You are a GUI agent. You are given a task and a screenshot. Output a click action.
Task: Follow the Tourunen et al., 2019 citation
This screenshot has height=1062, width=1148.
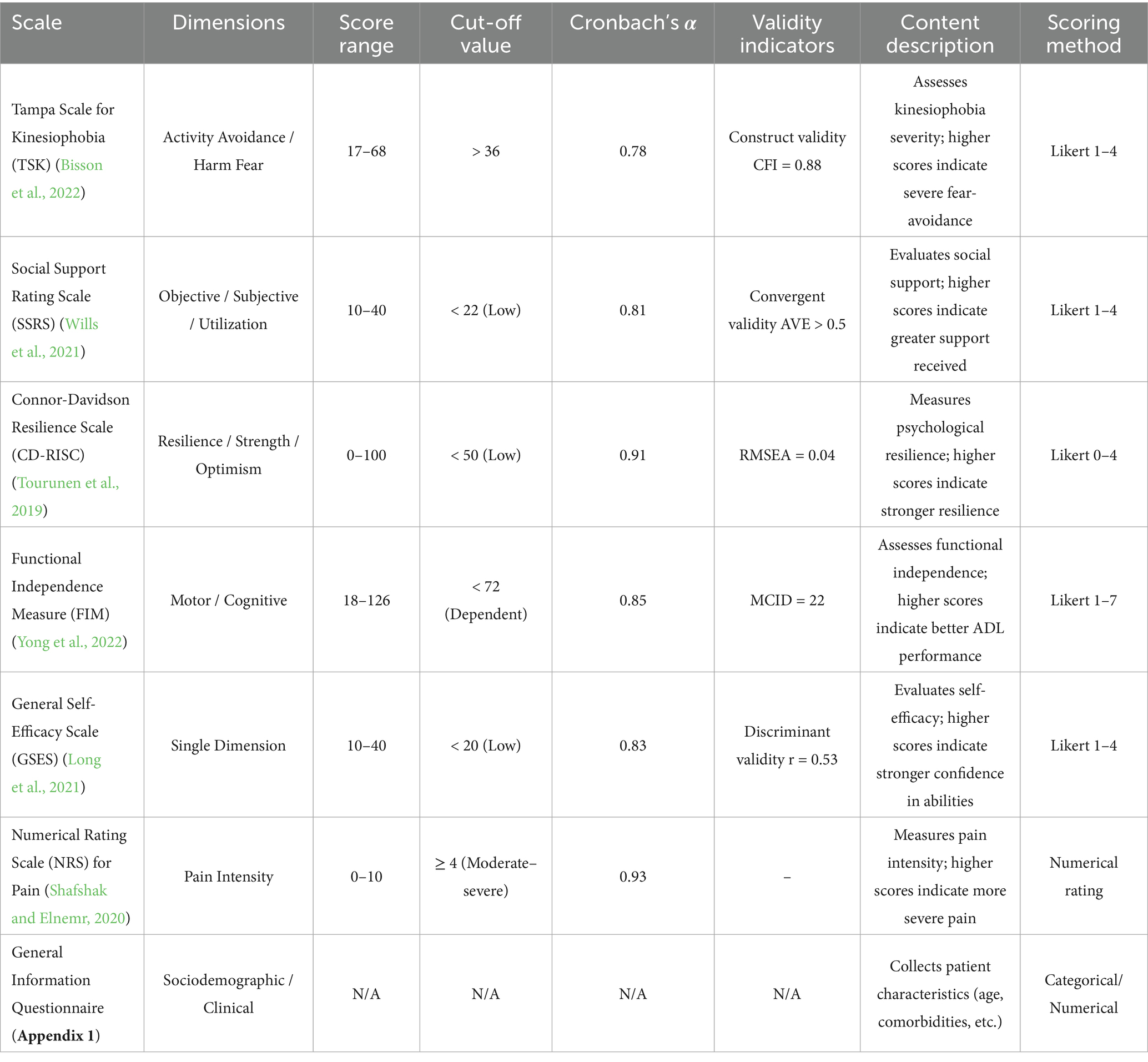[x=65, y=496]
